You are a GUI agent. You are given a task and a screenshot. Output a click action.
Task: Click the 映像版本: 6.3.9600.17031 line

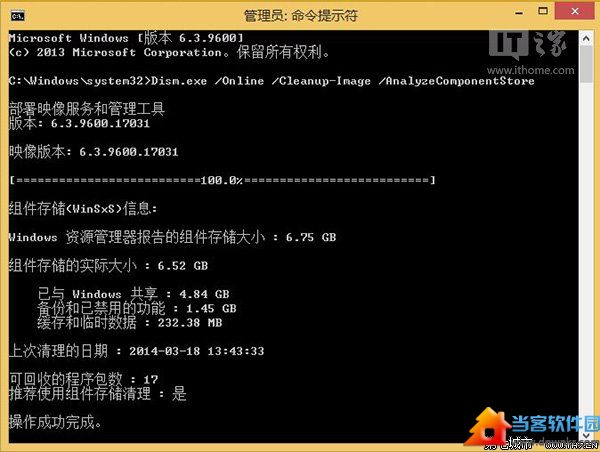pyautogui.click(x=93, y=152)
